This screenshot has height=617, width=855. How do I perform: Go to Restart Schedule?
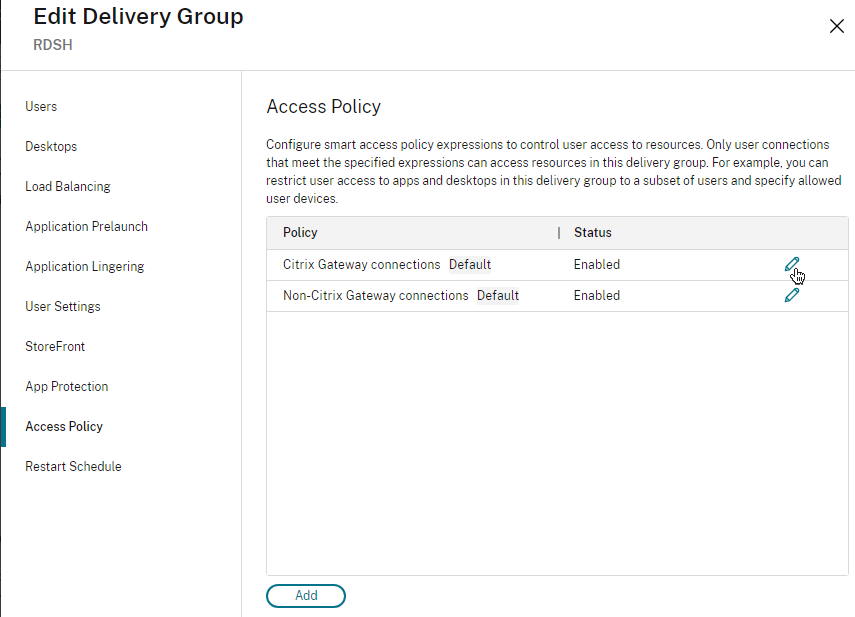point(73,467)
